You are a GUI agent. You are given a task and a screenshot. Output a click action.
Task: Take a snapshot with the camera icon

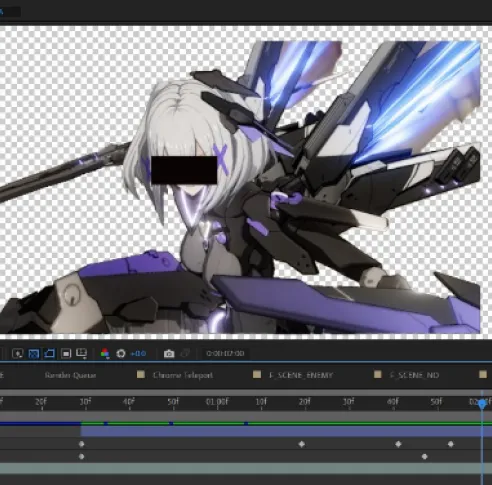click(169, 353)
